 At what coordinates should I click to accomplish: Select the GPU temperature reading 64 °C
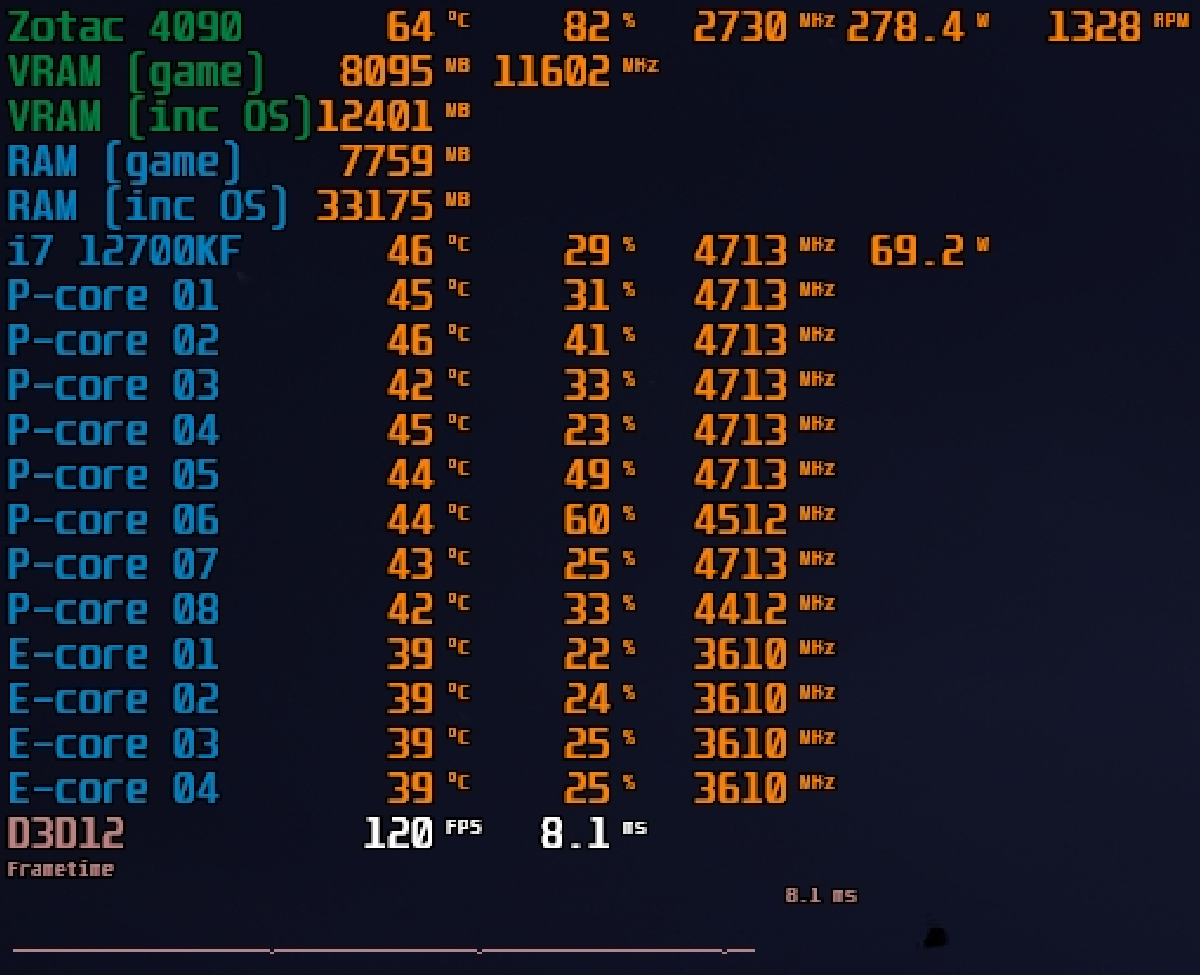coord(410,27)
